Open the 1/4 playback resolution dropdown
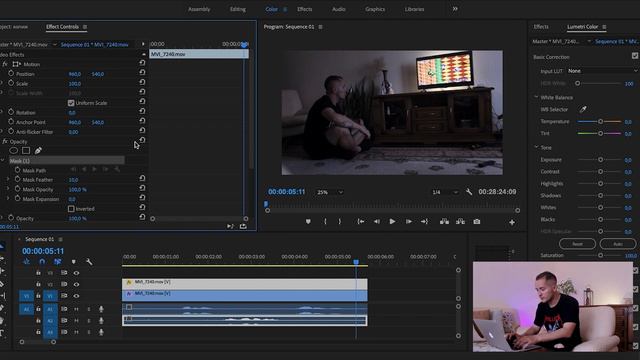Image resolution: width=640 pixels, height=360 pixels. tap(445, 192)
